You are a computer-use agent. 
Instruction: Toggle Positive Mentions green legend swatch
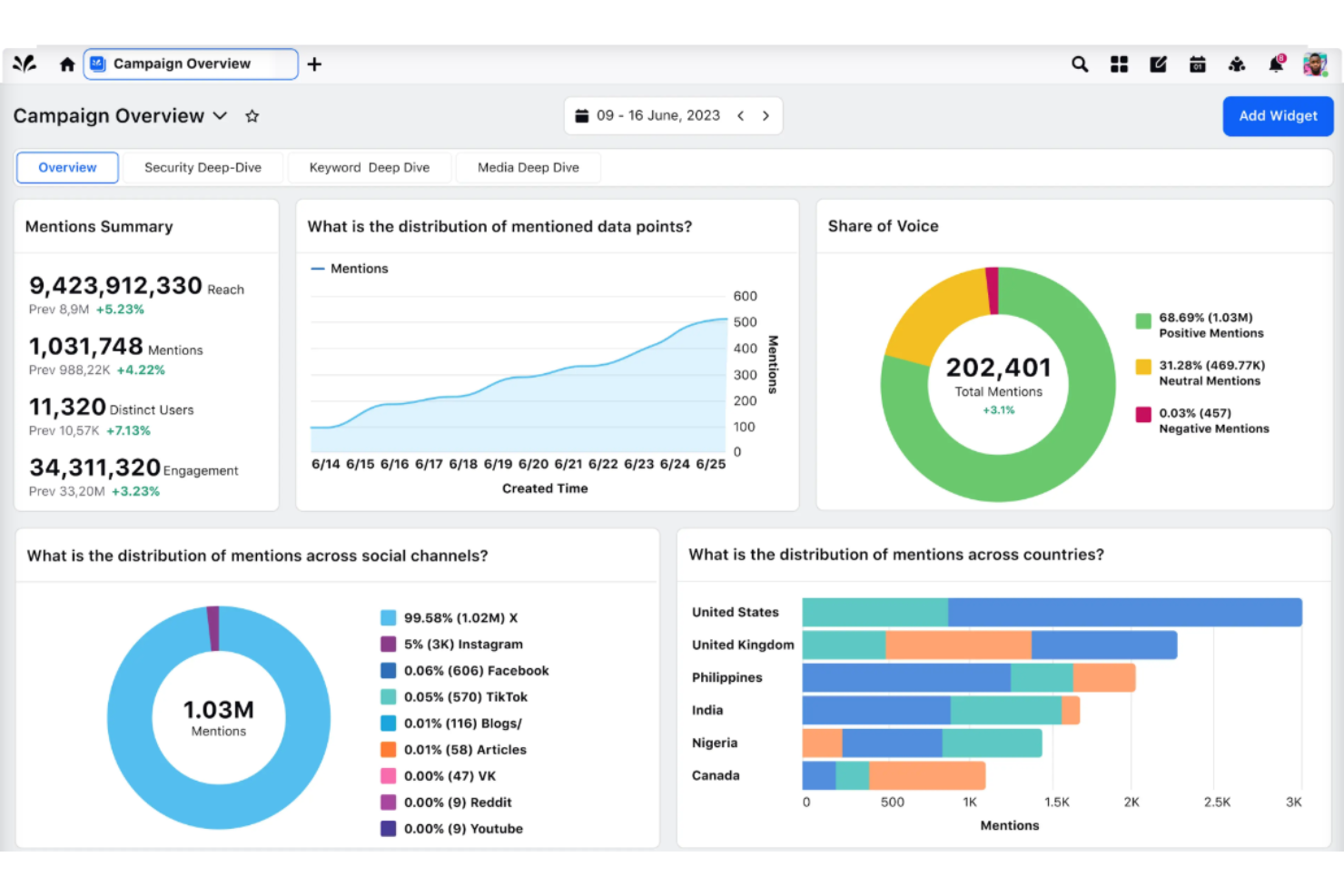[x=1143, y=320]
